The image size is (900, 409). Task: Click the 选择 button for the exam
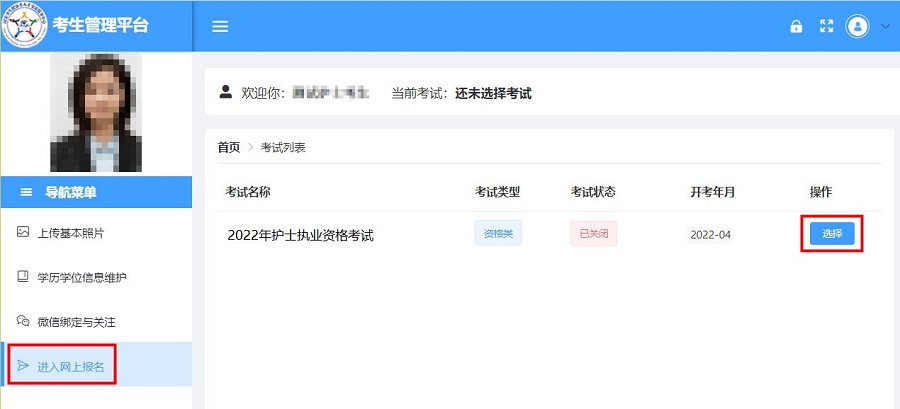pyautogui.click(x=832, y=233)
